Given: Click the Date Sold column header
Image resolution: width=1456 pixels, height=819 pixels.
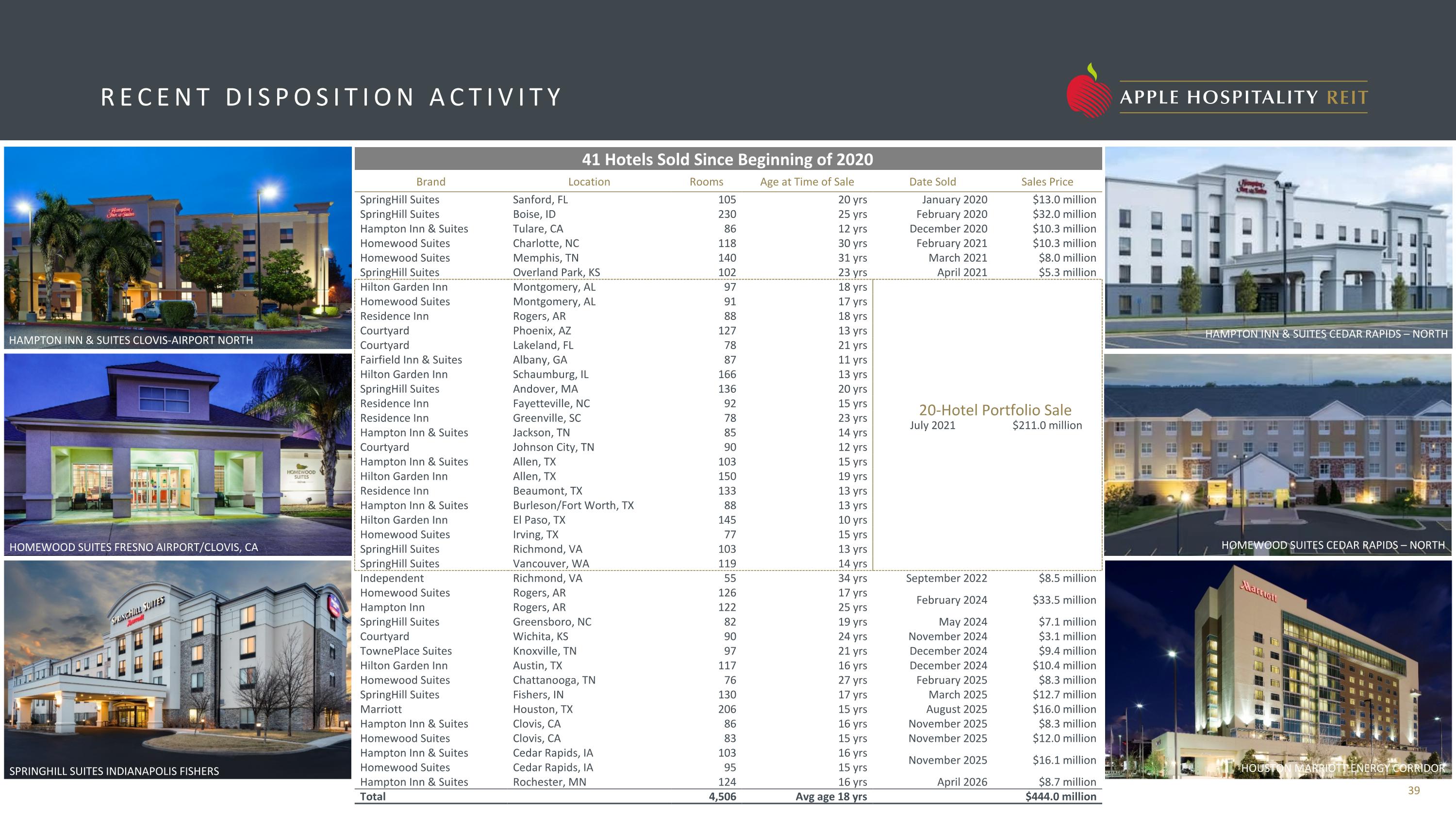Looking at the screenshot, I should [x=933, y=182].
